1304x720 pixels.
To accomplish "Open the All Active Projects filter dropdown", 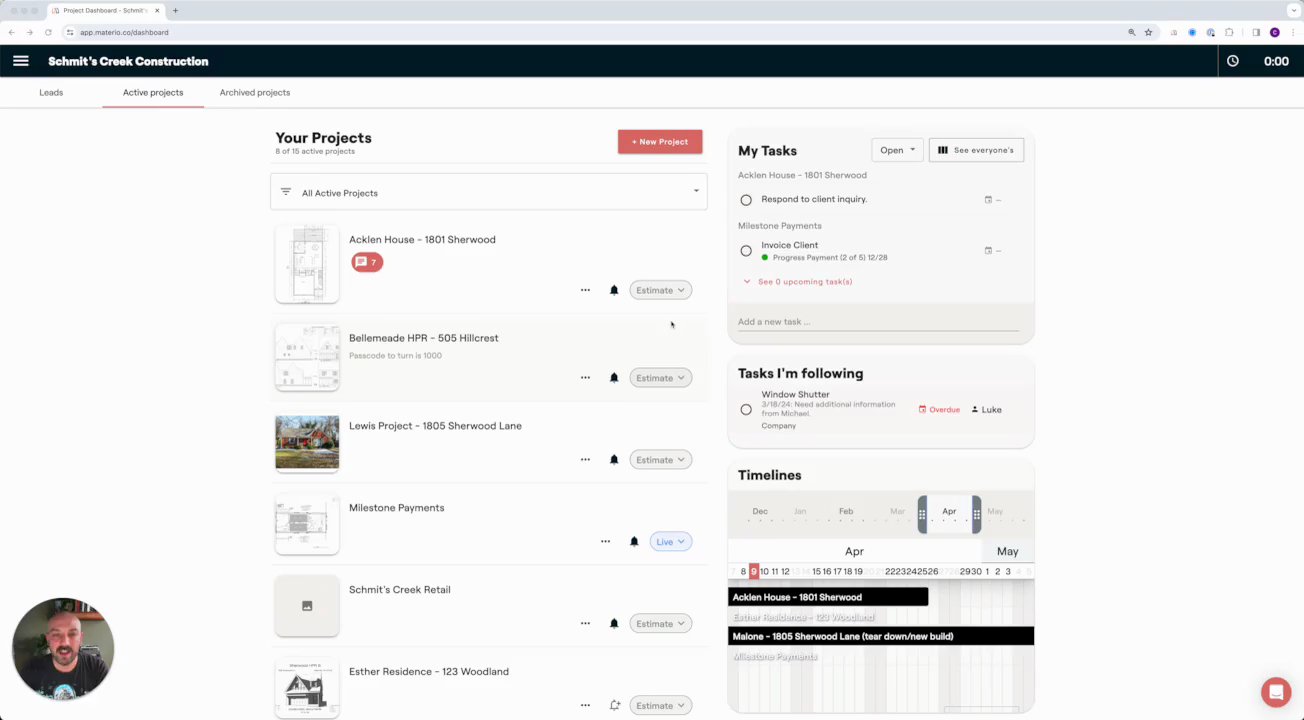I will point(489,192).
